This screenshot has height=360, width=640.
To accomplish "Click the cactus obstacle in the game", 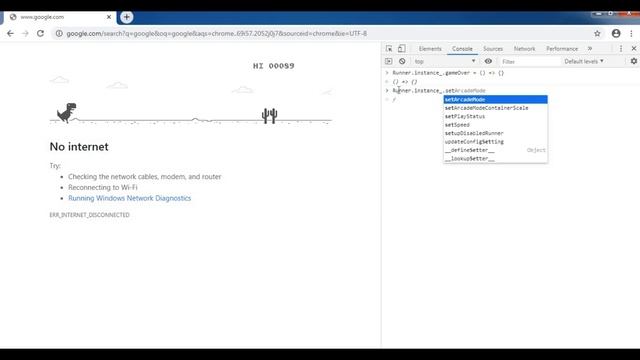I will 269,116.
